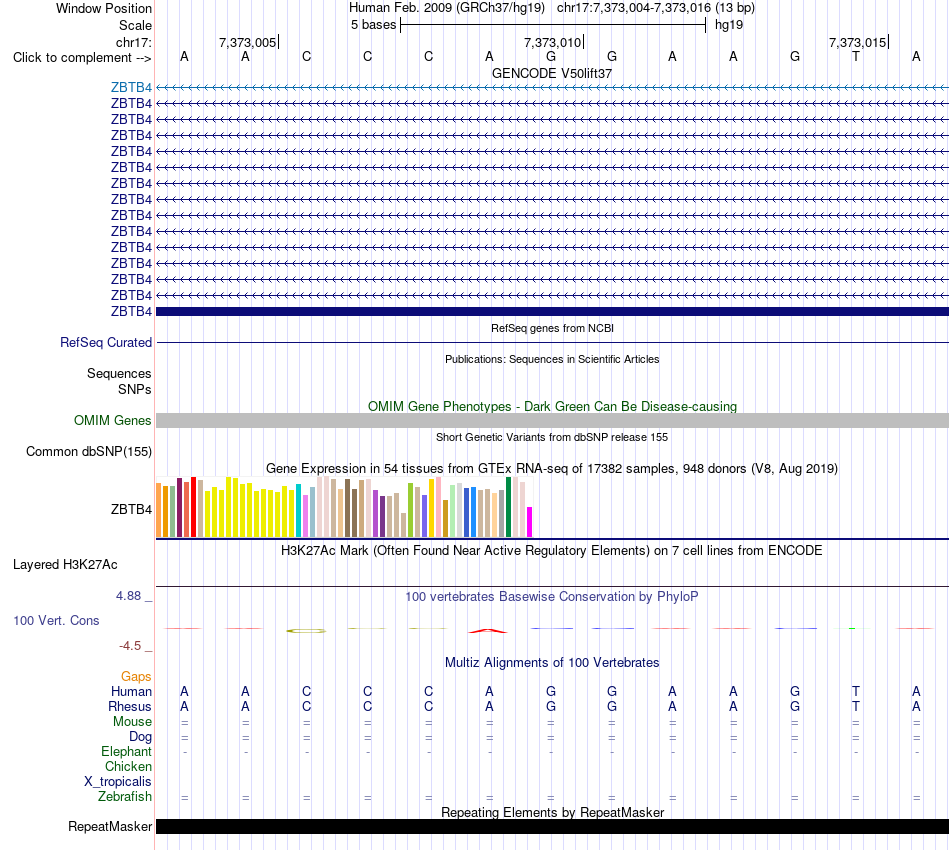
Task: Click the 7,373,010 ruler coordinate
Action: [553, 42]
